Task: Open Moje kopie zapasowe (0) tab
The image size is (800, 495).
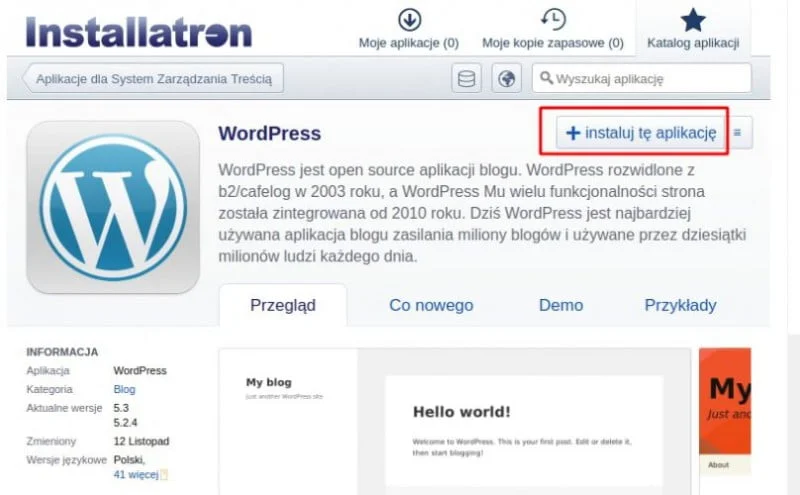Action: [x=553, y=30]
